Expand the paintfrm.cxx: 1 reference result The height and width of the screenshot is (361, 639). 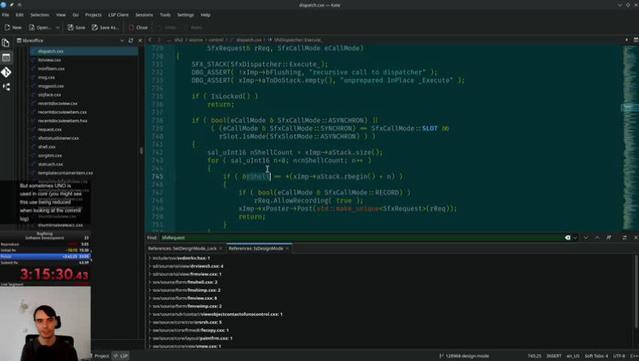pyautogui.click(x=150, y=338)
